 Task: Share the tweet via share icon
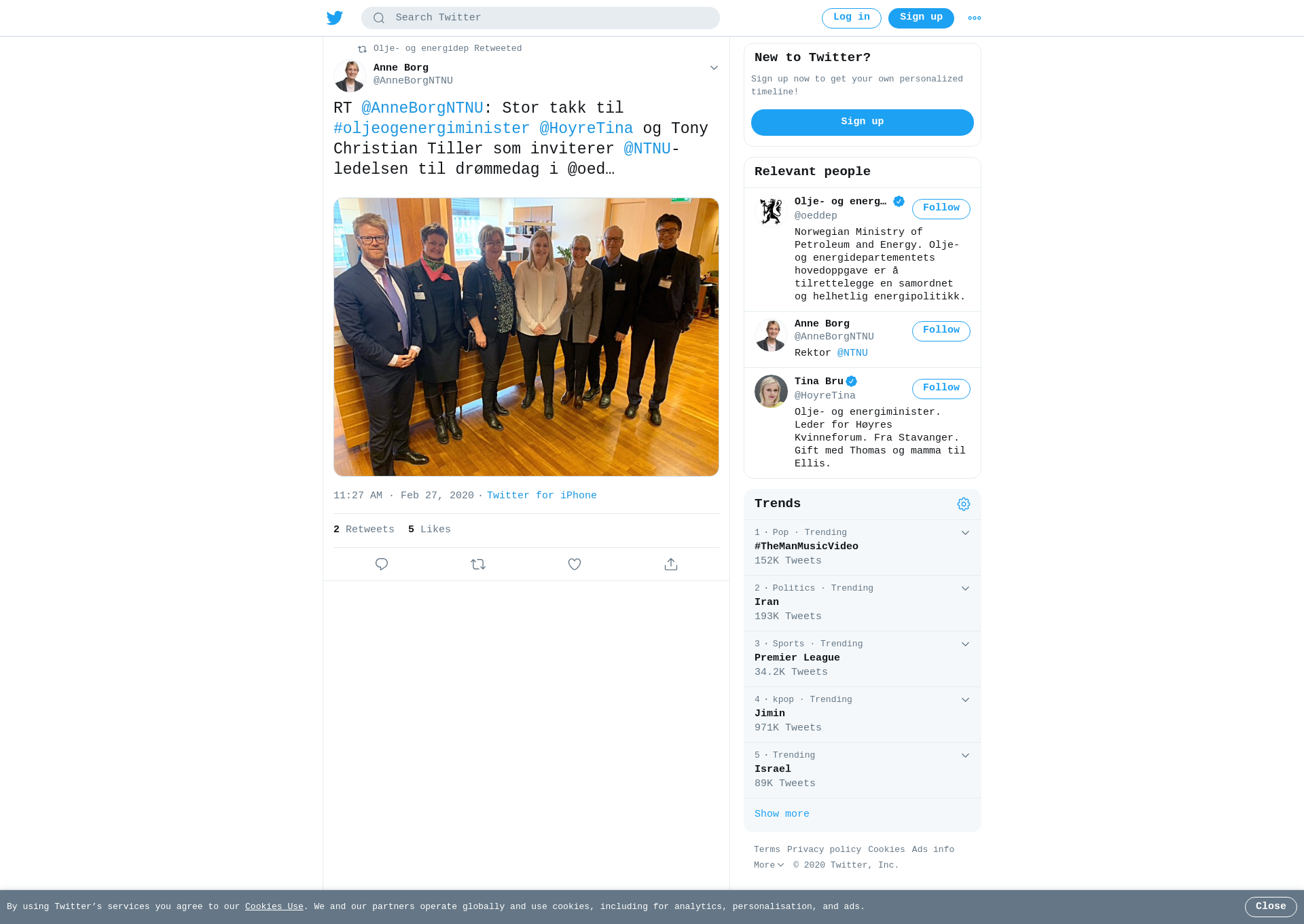(671, 564)
